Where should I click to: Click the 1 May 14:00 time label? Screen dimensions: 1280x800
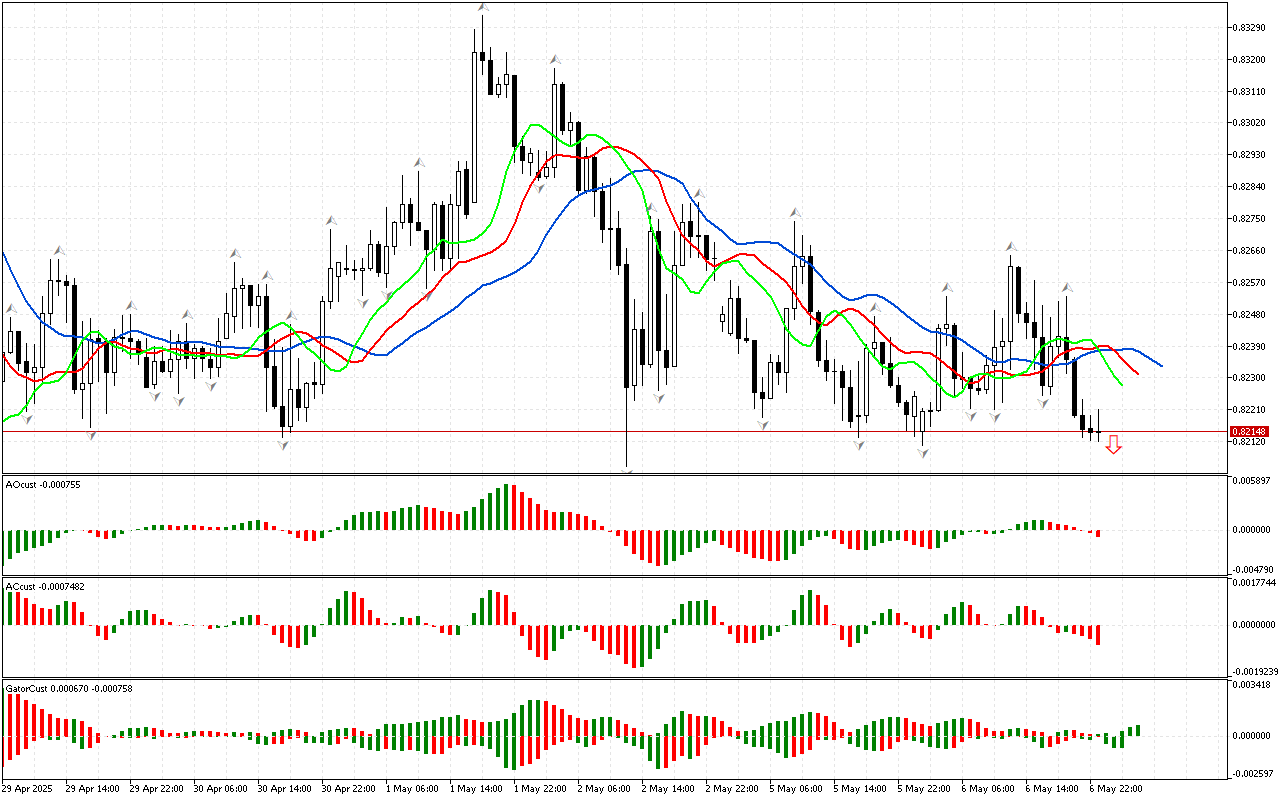(x=476, y=788)
